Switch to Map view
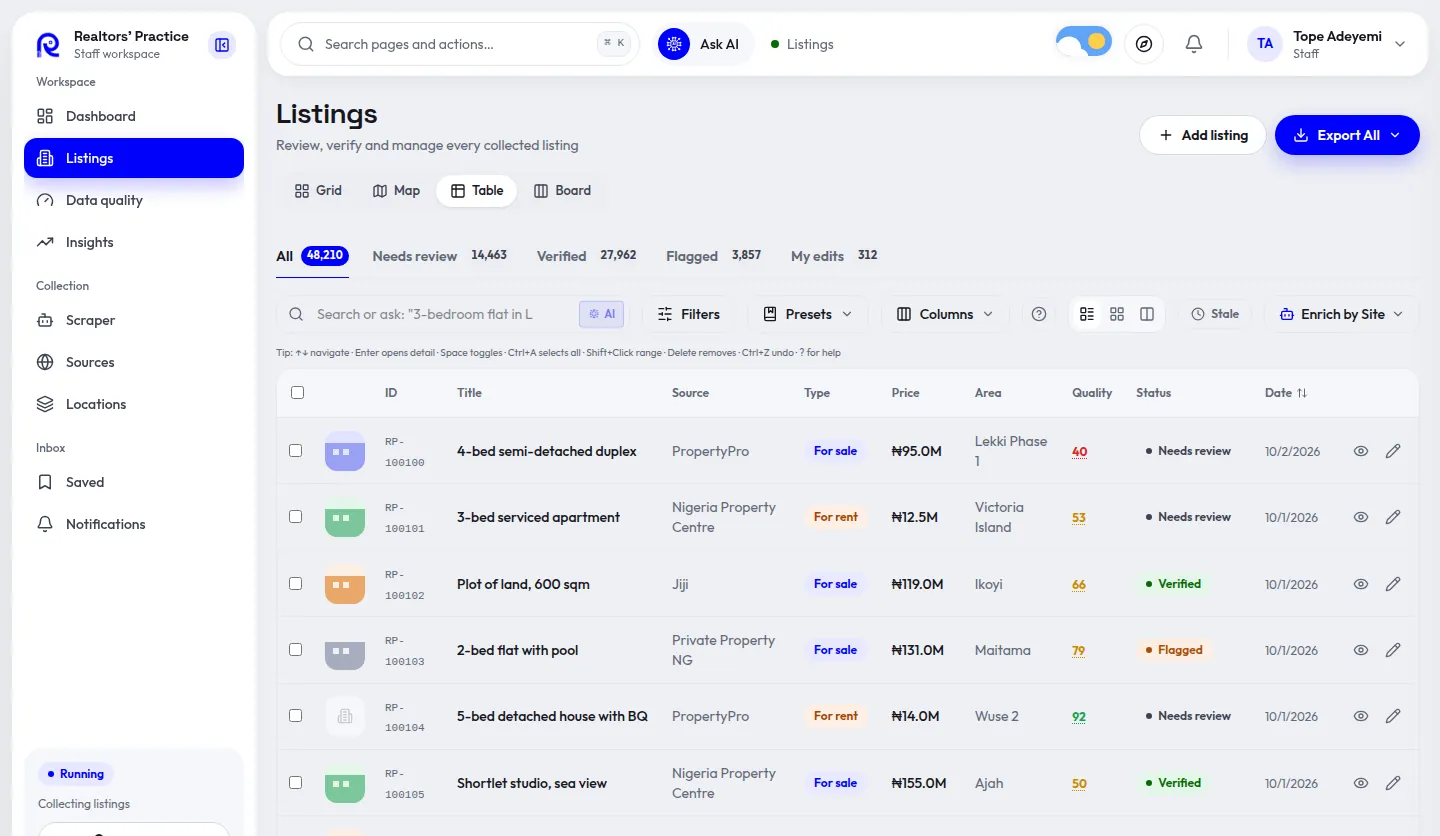This screenshot has height=836, width=1440. 396,190
